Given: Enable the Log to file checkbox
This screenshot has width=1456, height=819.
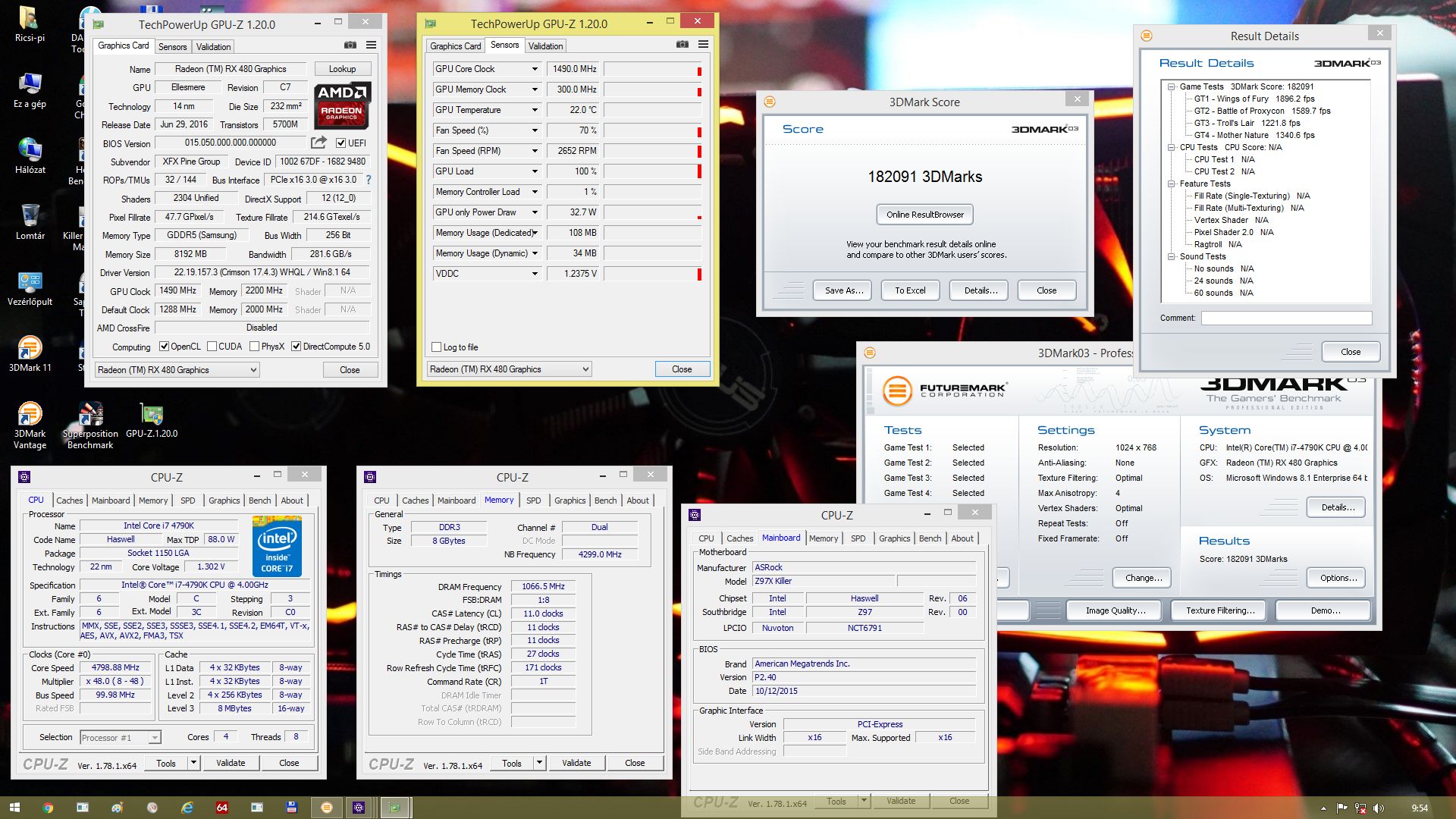Looking at the screenshot, I should point(436,347).
